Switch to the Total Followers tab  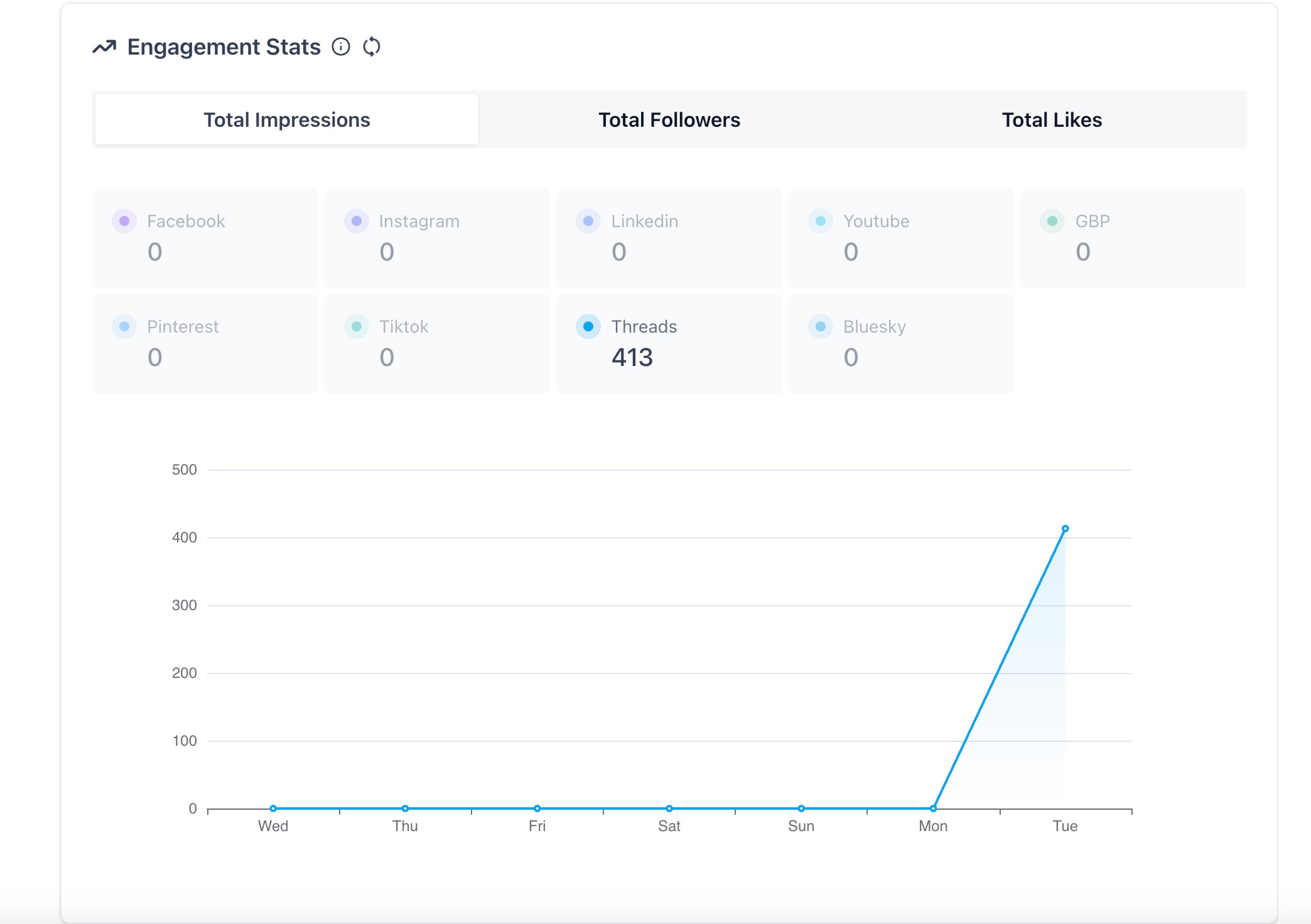(669, 120)
